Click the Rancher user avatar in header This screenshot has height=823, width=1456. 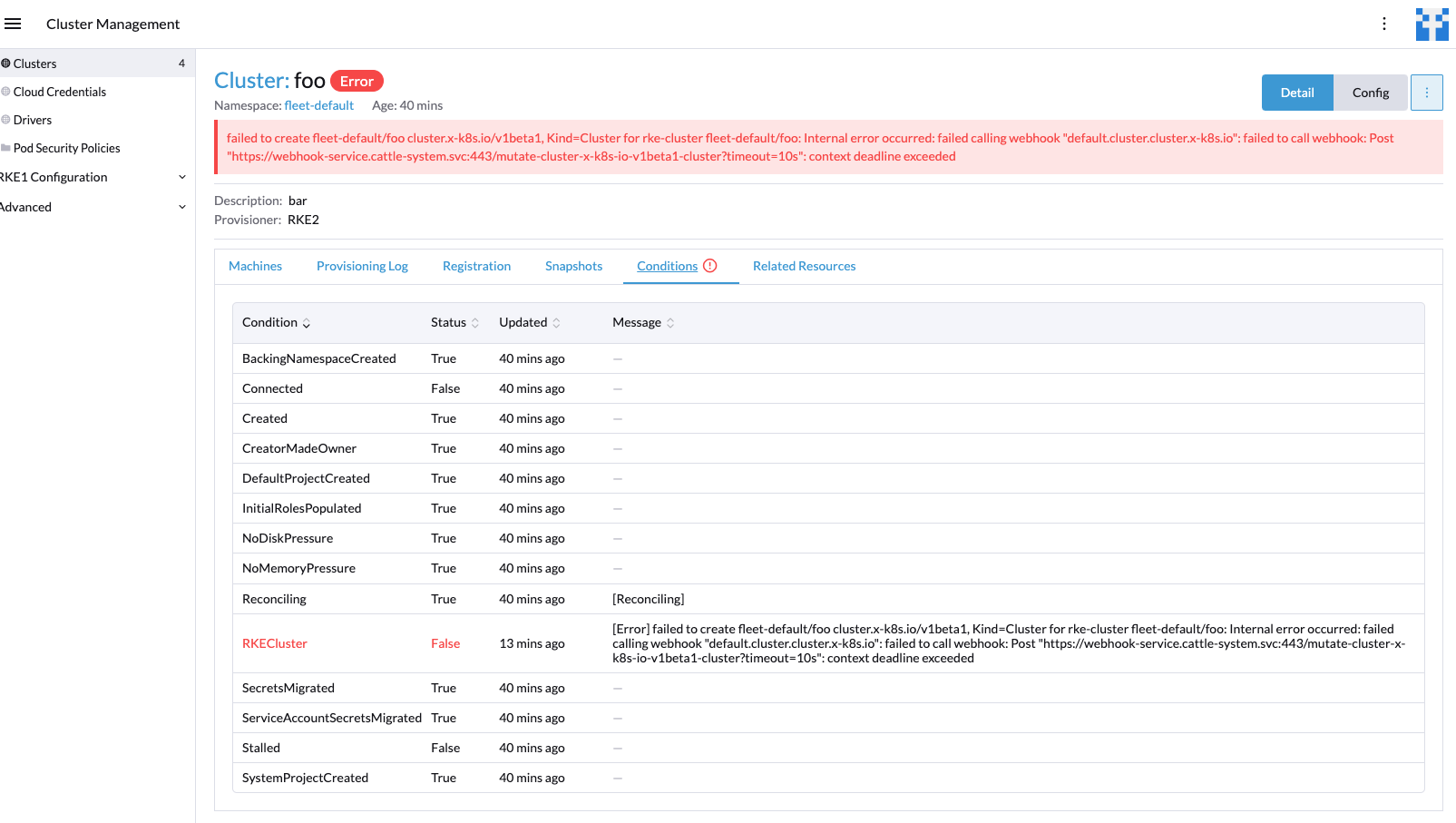coord(1432,24)
